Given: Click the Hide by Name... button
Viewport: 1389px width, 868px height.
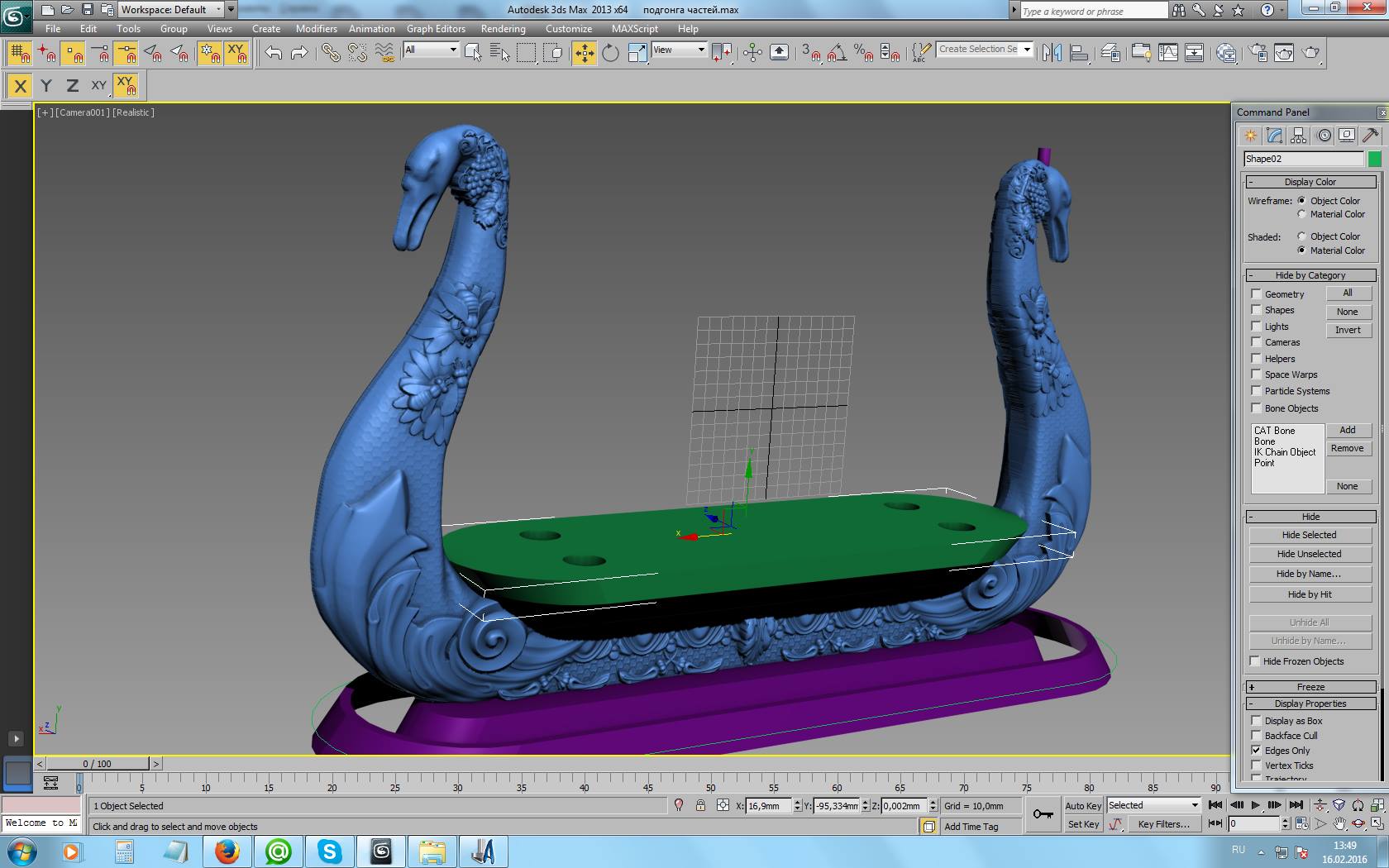Looking at the screenshot, I should pos(1310,574).
